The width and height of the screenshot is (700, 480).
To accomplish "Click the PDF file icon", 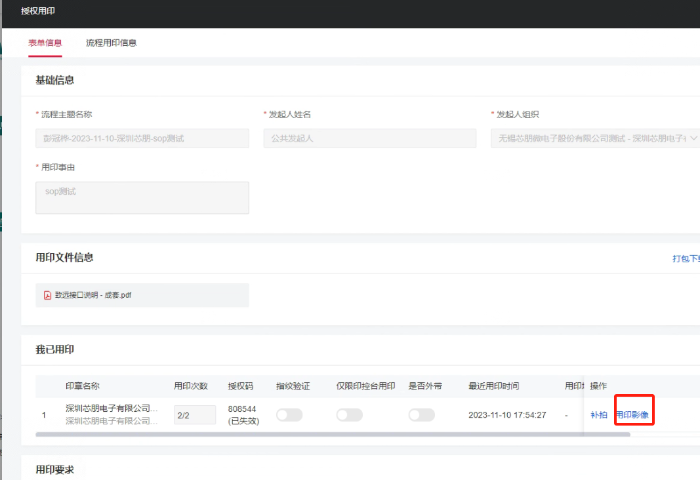I will pyautogui.click(x=47, y=295).
